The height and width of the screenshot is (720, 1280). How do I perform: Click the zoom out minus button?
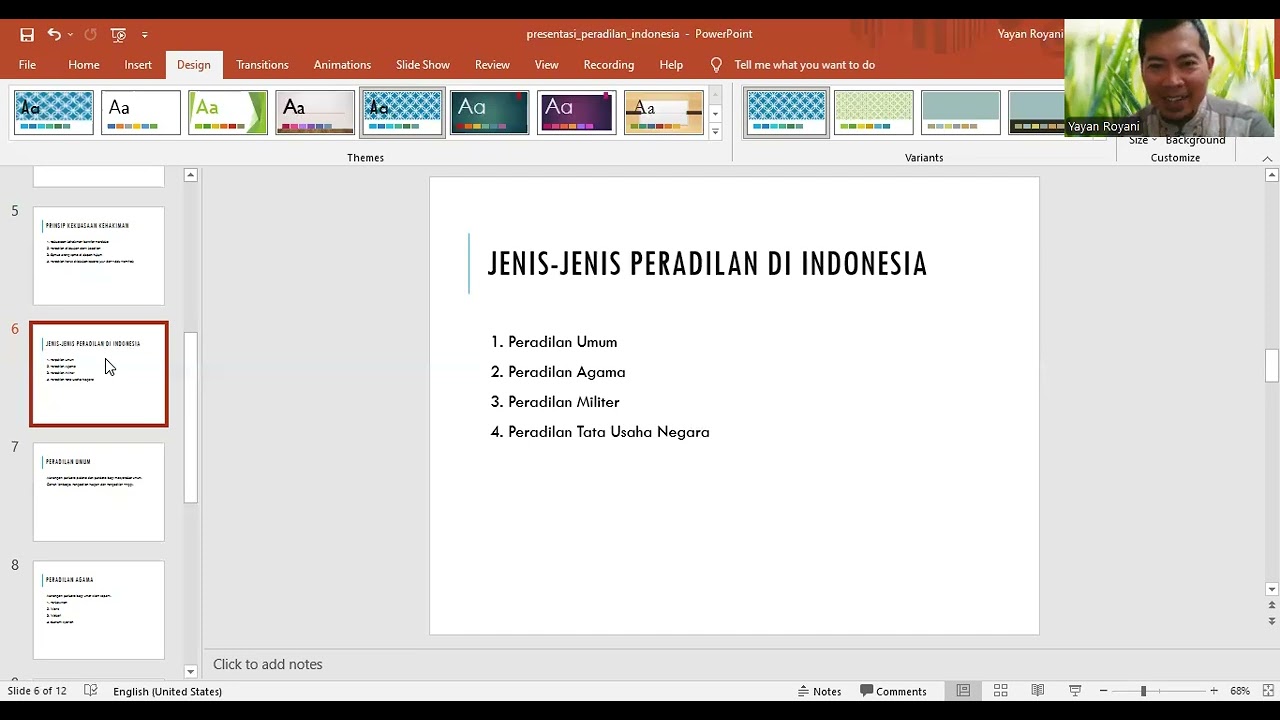[1103, 691]
